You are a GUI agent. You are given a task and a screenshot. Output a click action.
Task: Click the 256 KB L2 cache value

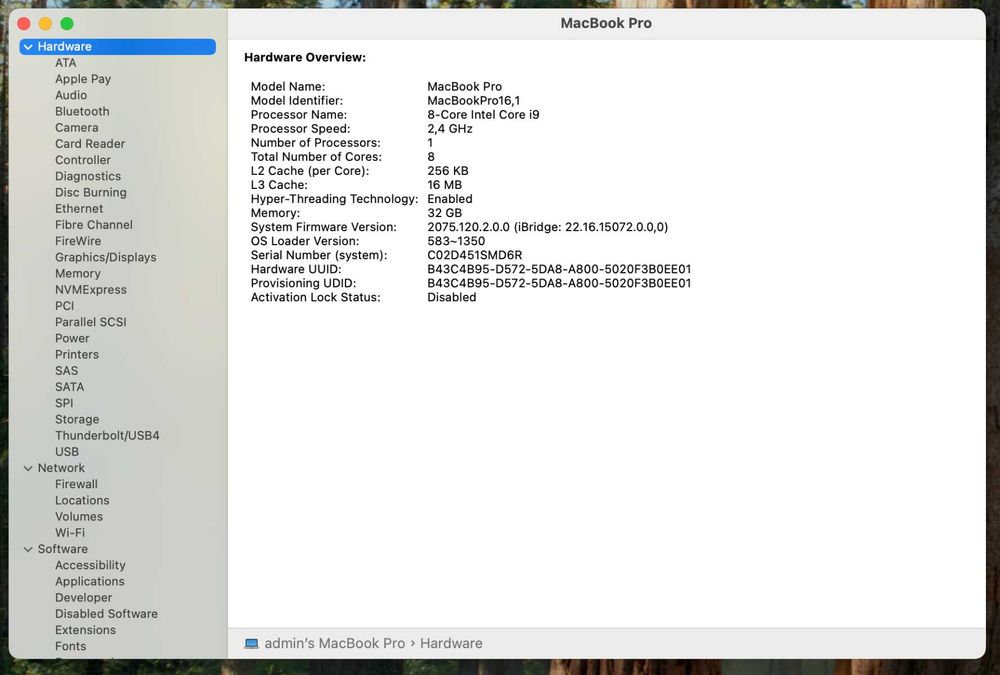tap(448, 171)
